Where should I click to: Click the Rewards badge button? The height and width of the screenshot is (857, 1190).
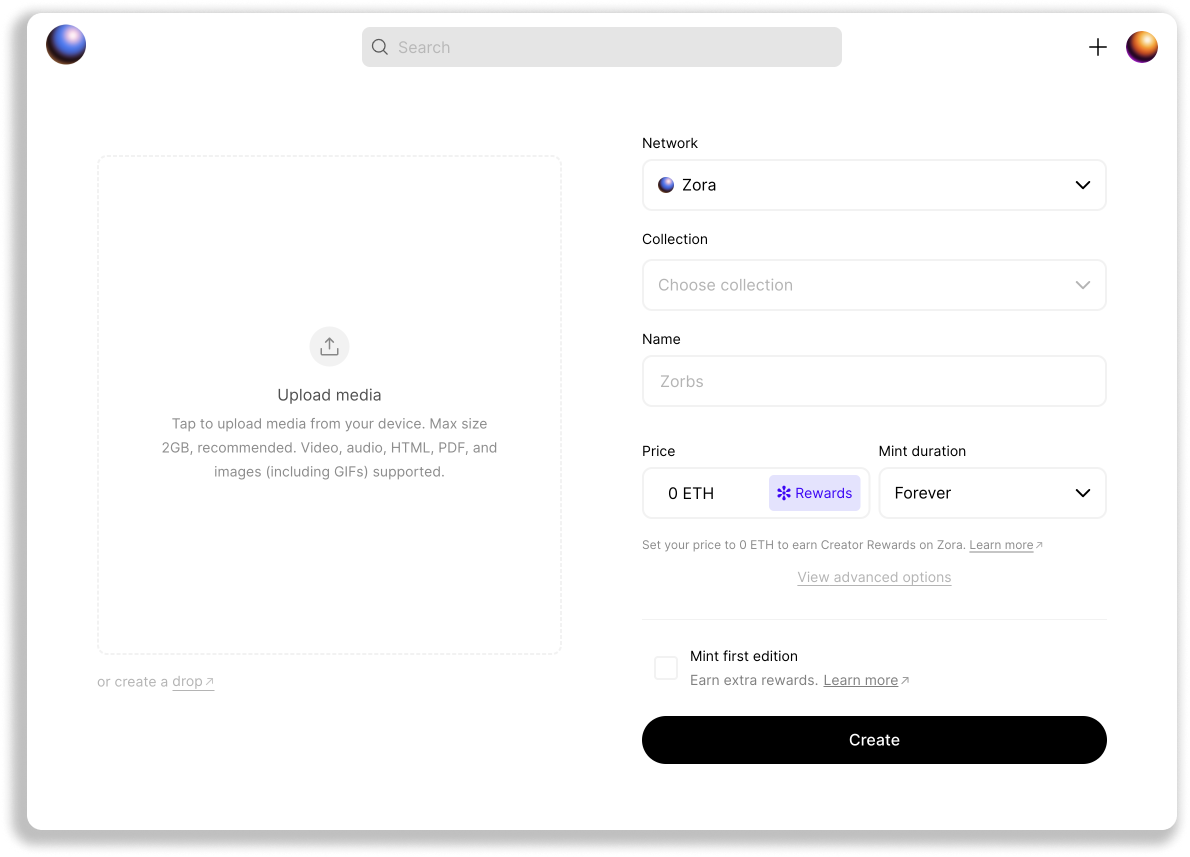pyautogui.click(x=814, y=493)
